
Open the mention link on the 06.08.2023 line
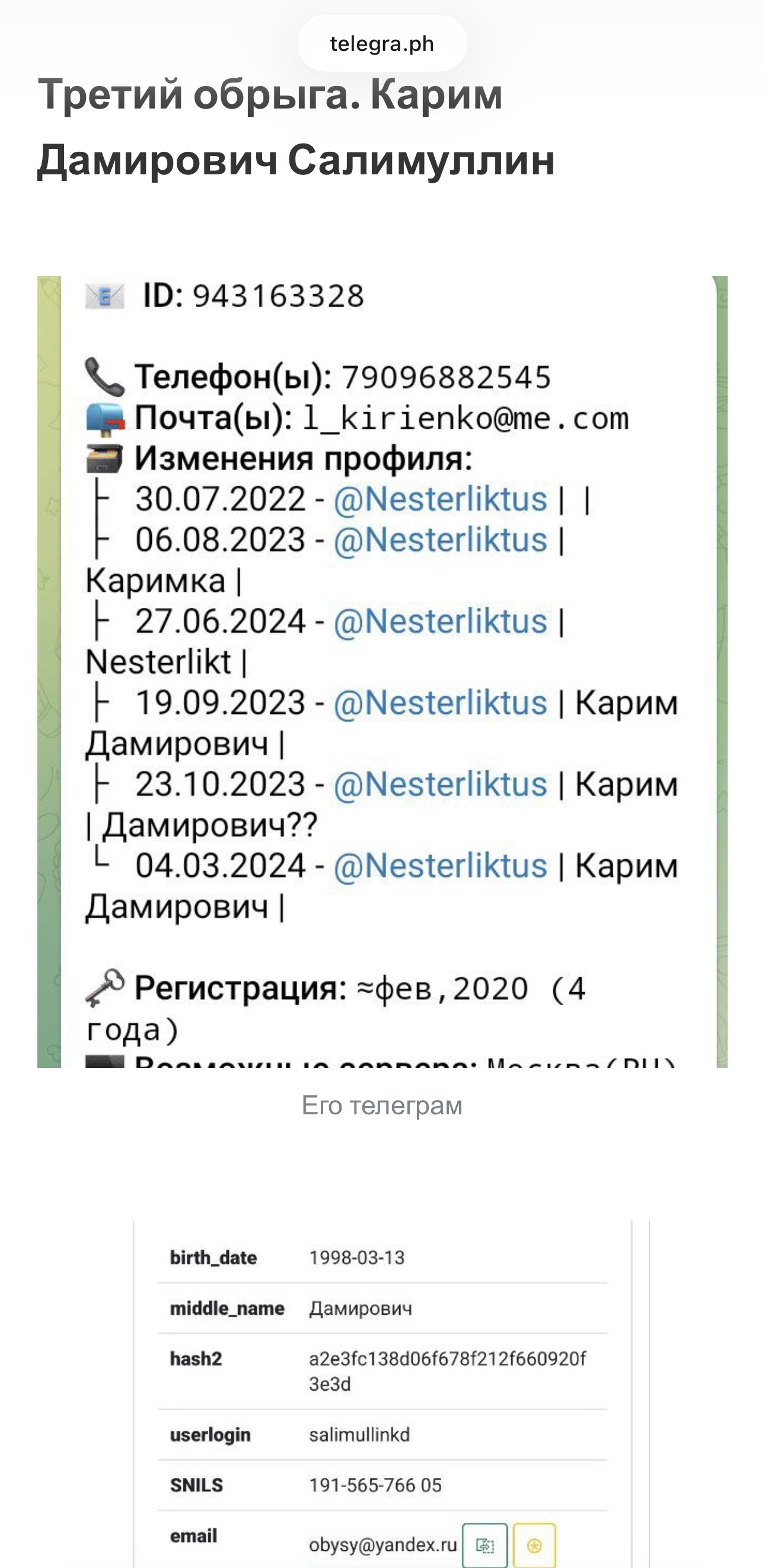coord(441,540)
